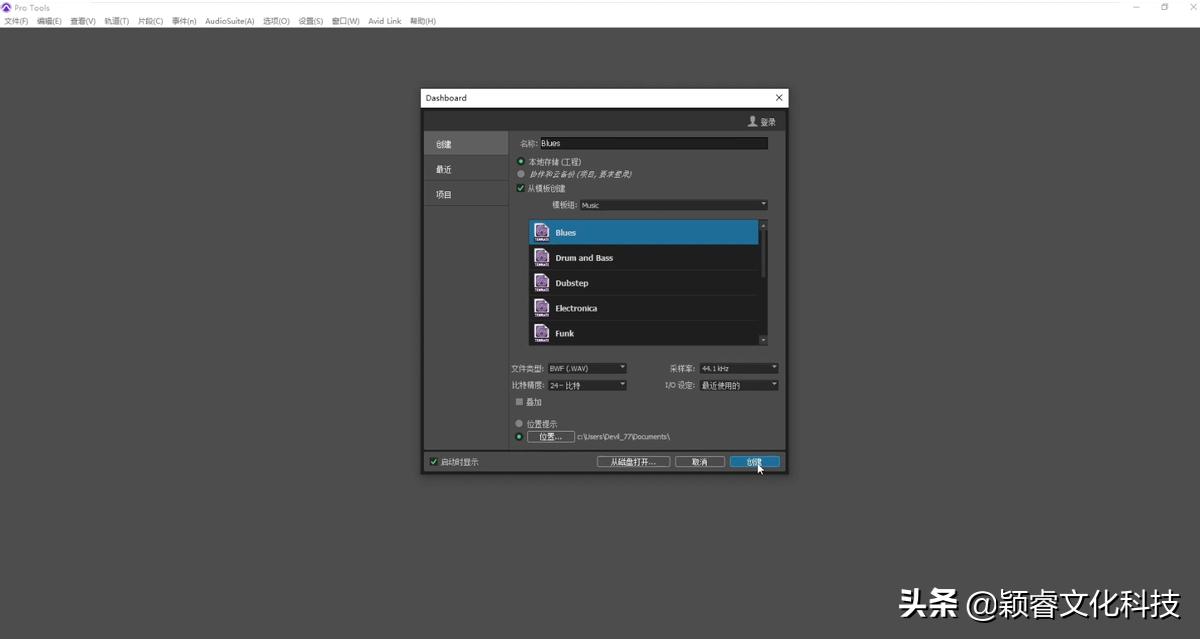
Task: Open the 帮助(H) menu
Action: 423,21
